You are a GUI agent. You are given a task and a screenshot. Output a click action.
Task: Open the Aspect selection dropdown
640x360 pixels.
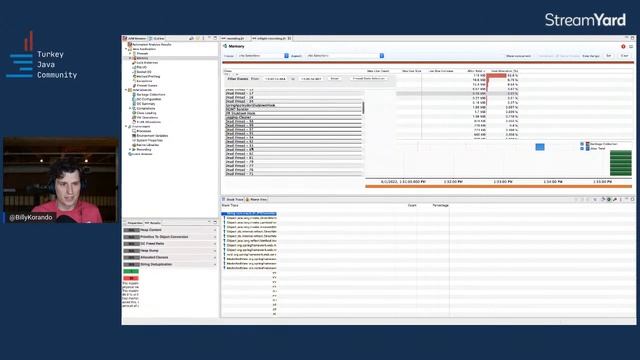point(345,56)
